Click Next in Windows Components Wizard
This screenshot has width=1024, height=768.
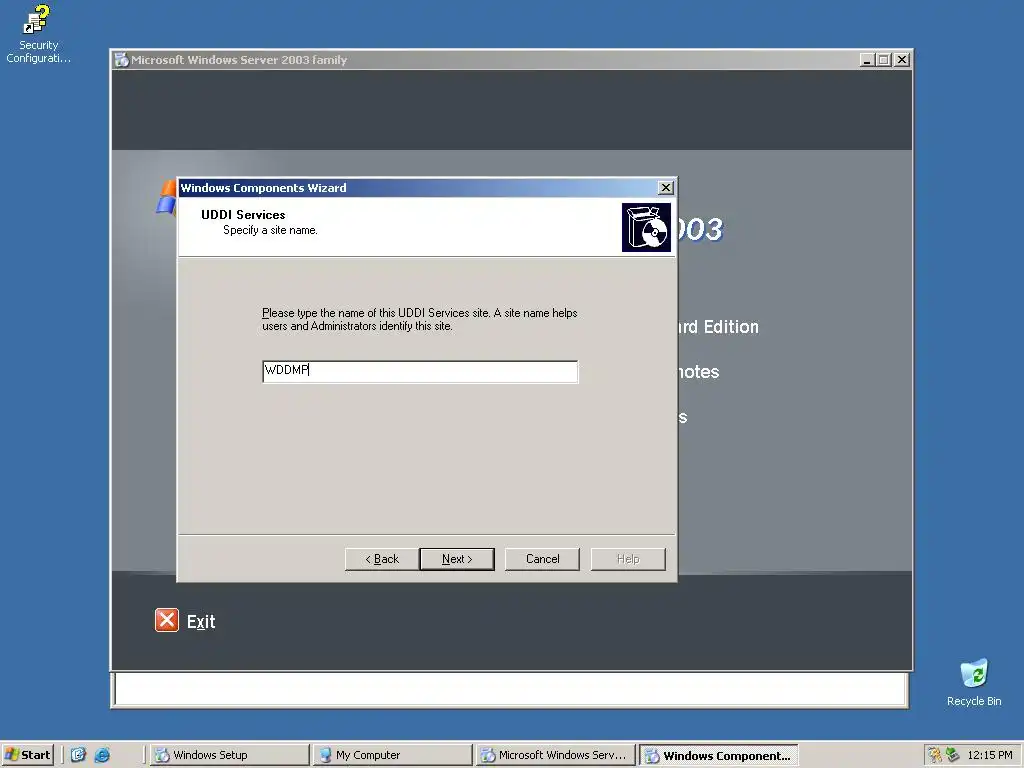tap(457, 559)
